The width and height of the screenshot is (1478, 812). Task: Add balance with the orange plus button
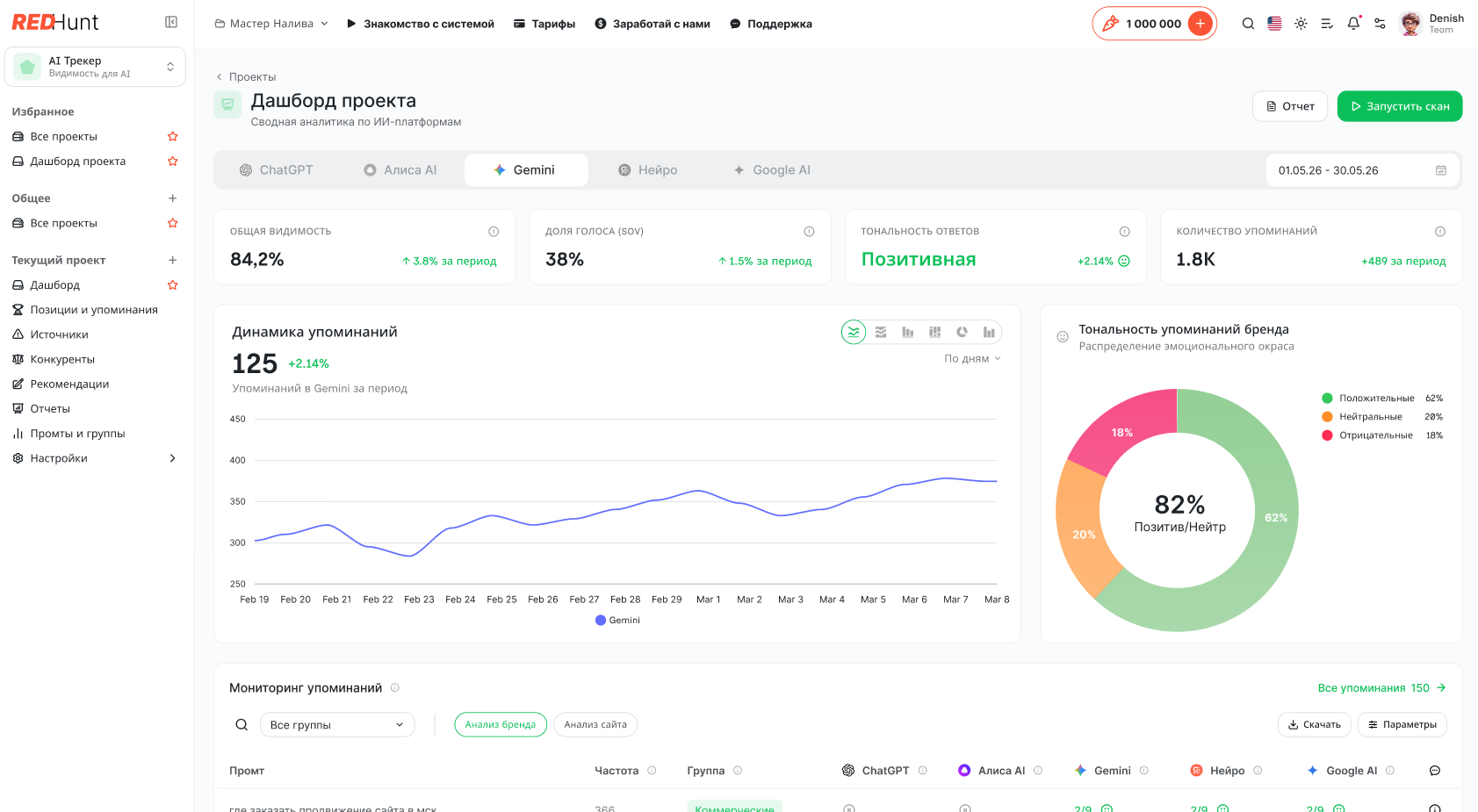tap(1200, 24)
